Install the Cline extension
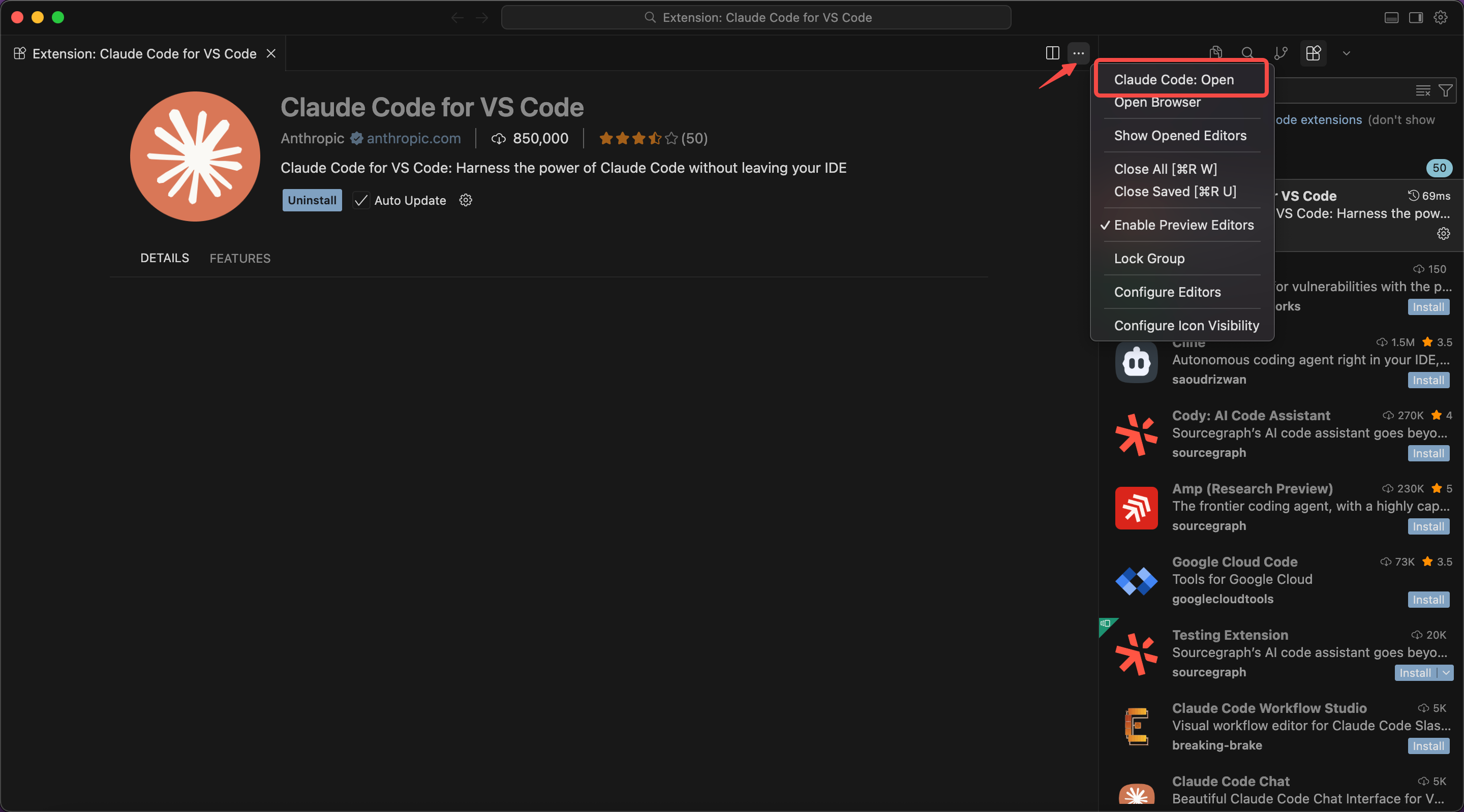Image resolution: width=1464 pixels, height=812 pixels. coord(1428,380)
